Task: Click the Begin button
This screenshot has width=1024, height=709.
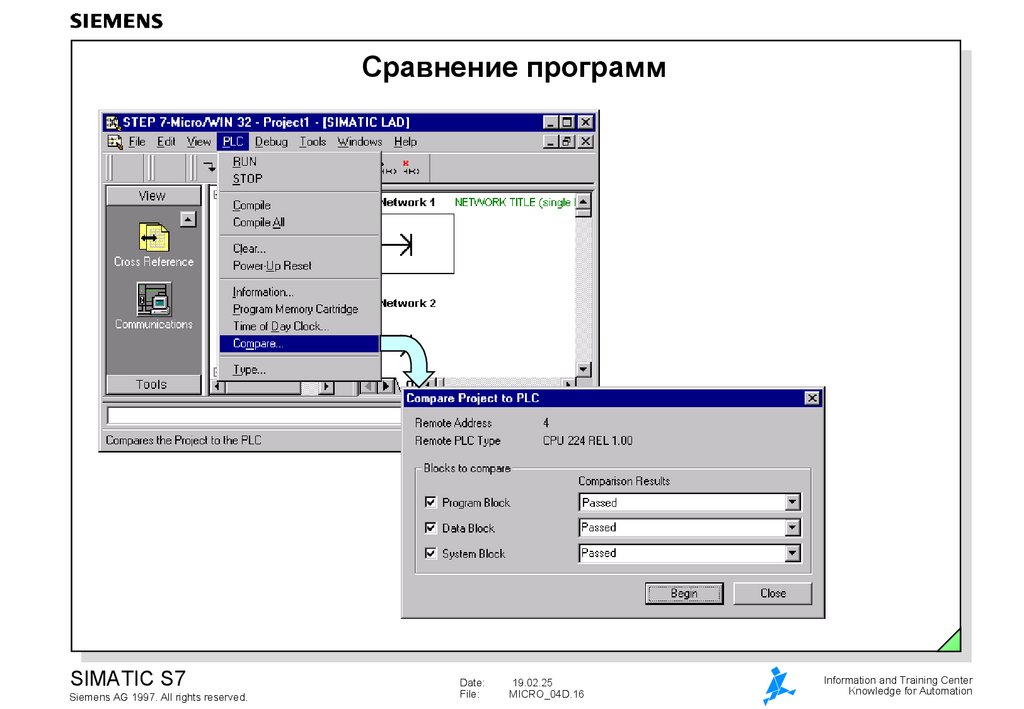Action: point(684,593)
